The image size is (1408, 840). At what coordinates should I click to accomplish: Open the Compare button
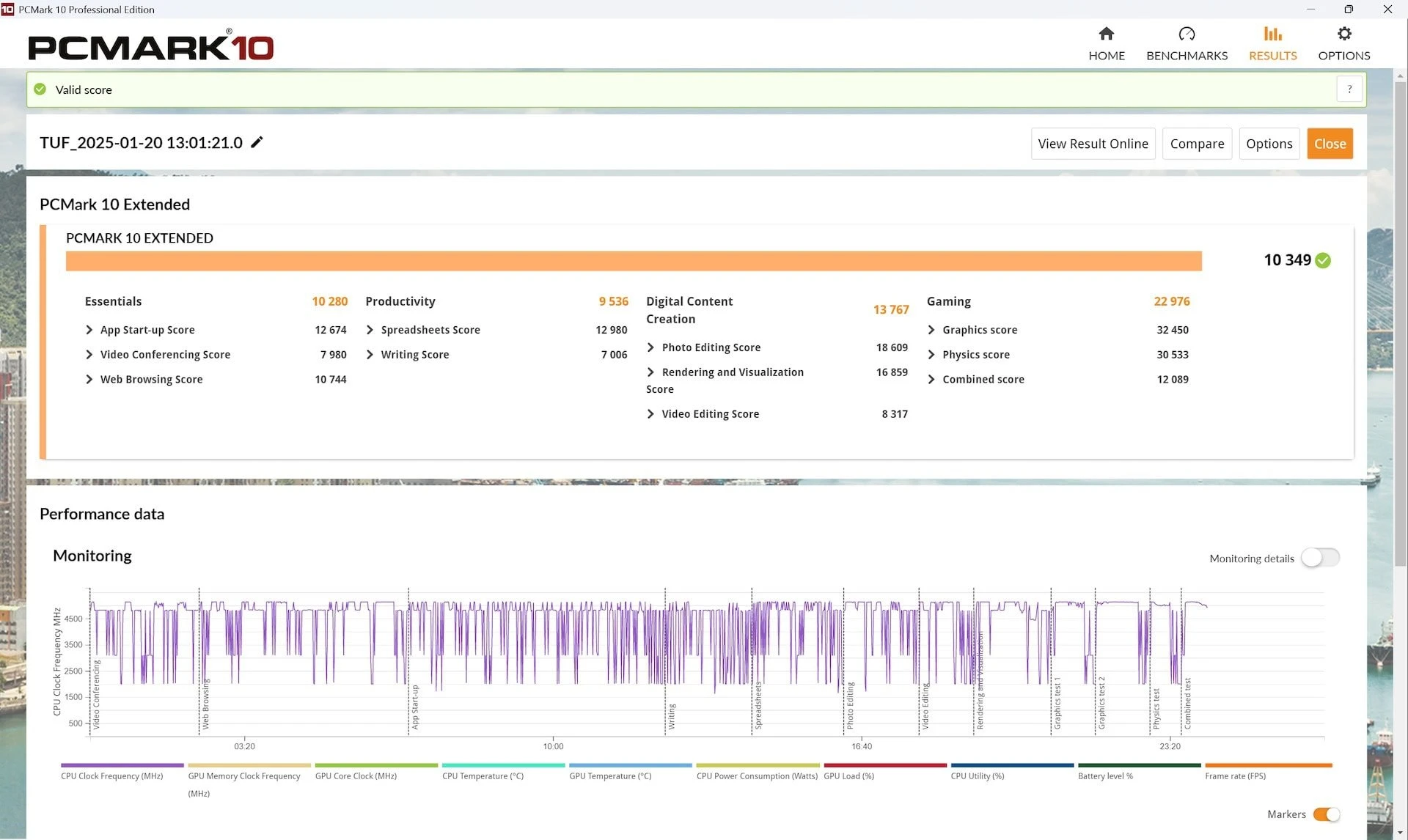[x=1197, y=144]
